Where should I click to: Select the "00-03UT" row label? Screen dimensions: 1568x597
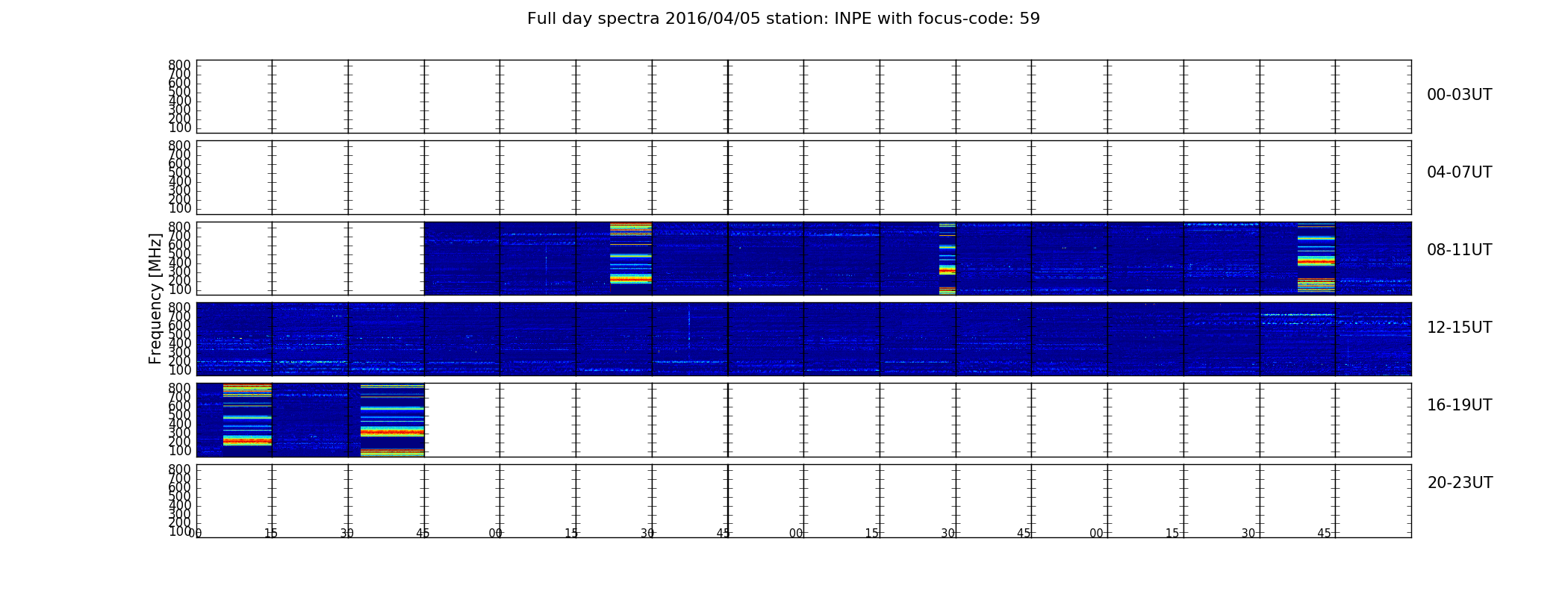(1460, 95)
